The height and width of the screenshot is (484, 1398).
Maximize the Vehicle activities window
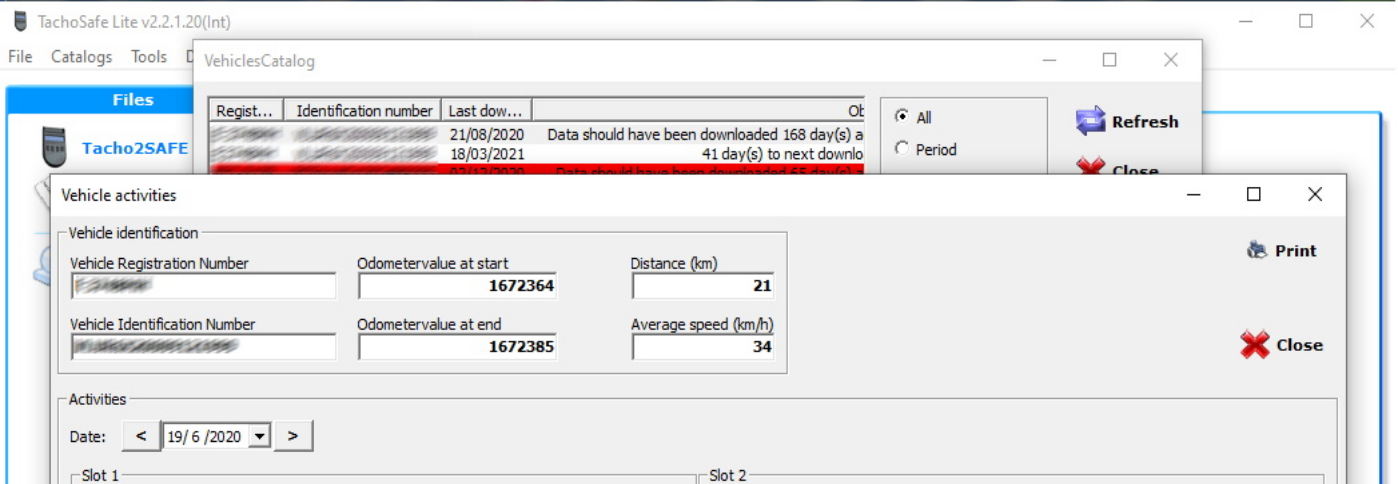pos(1254,195)
